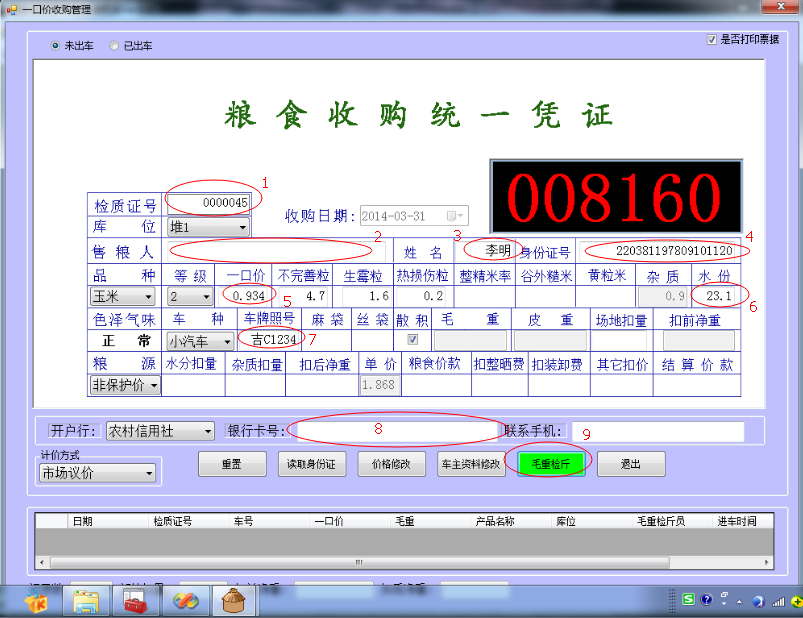Open the red toolbox taskbar icon
This screenshot has height=618, width=803.
[136, 601]
